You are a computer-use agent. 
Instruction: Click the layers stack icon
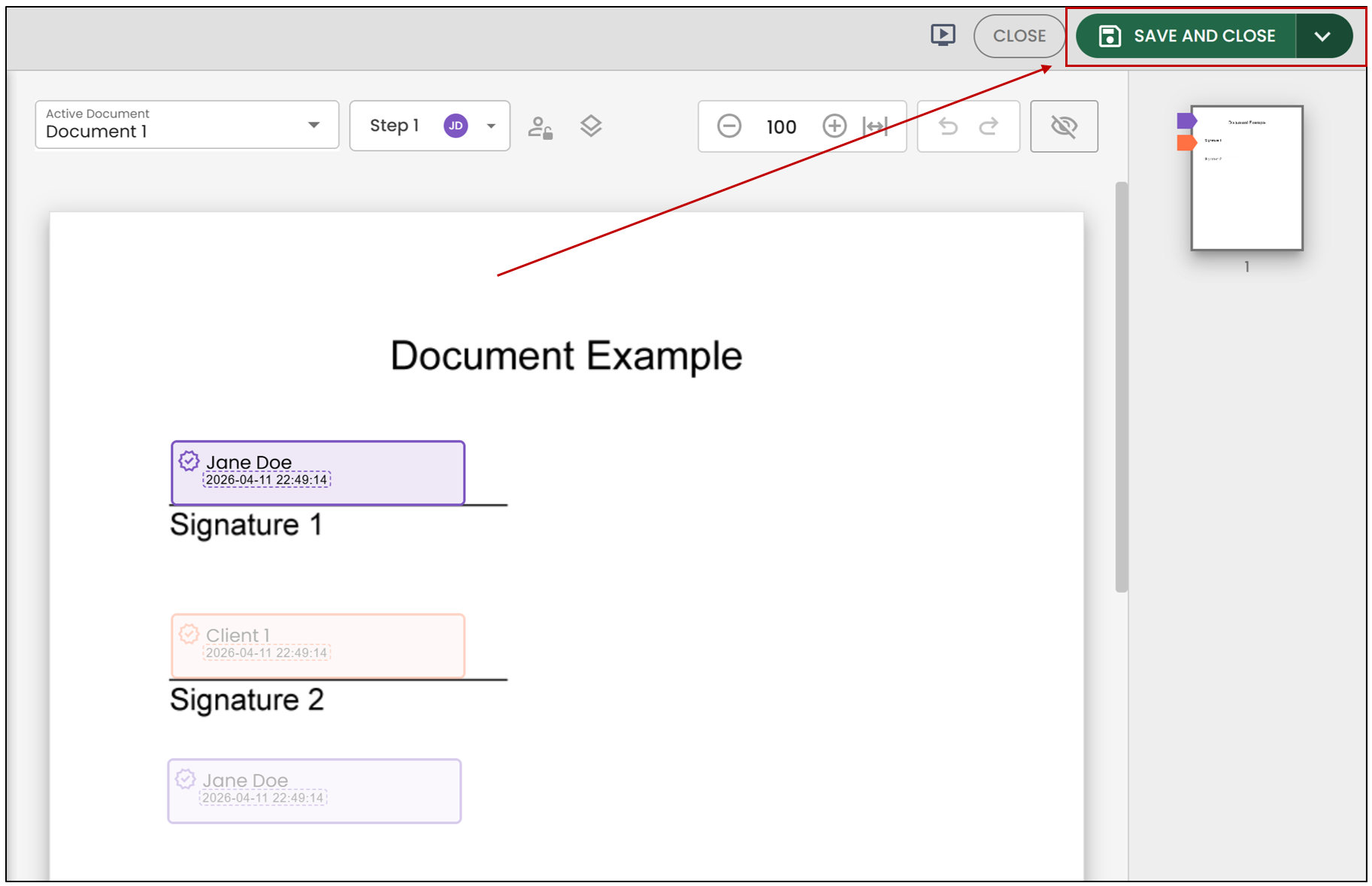pyautogui.click(x=591, y=126)
